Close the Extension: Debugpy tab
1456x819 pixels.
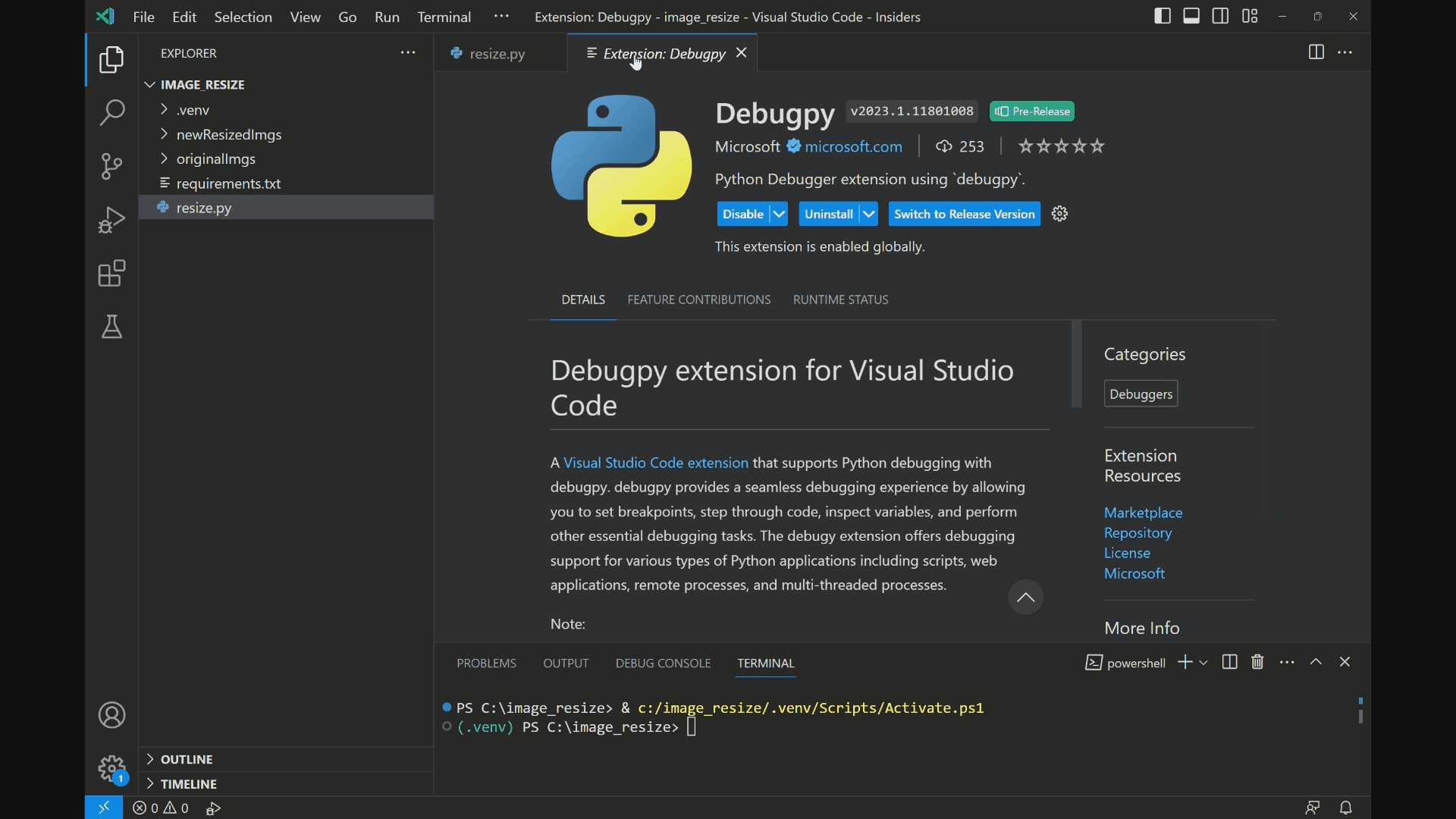pyautogui.click(x=742, y=52)
